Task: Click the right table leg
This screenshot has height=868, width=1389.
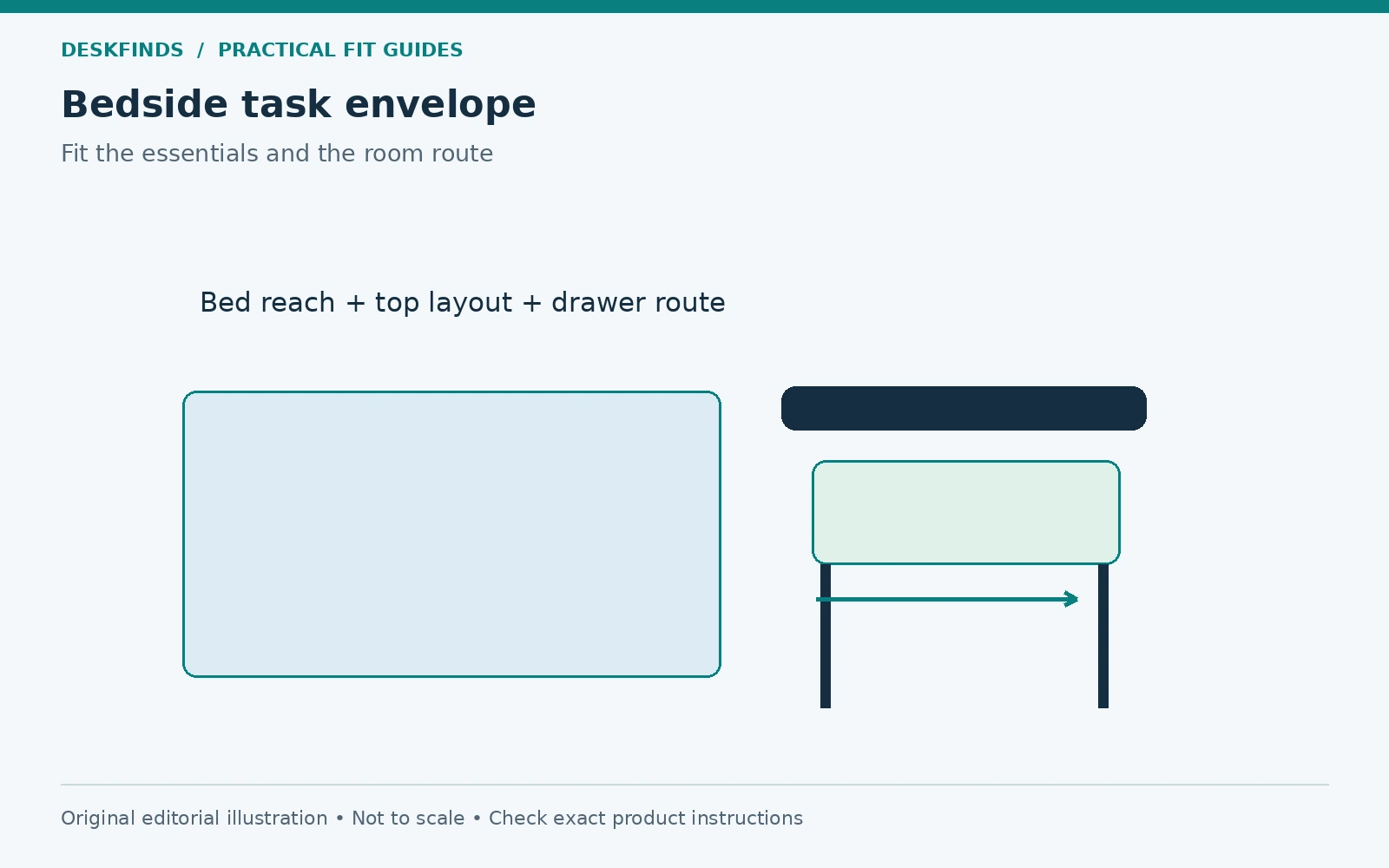Action: [1103, 636]
